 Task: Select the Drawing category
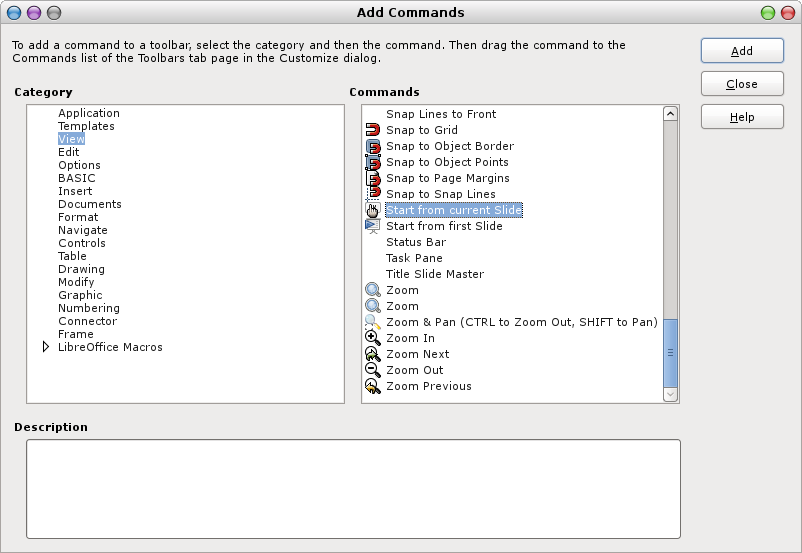81,269
